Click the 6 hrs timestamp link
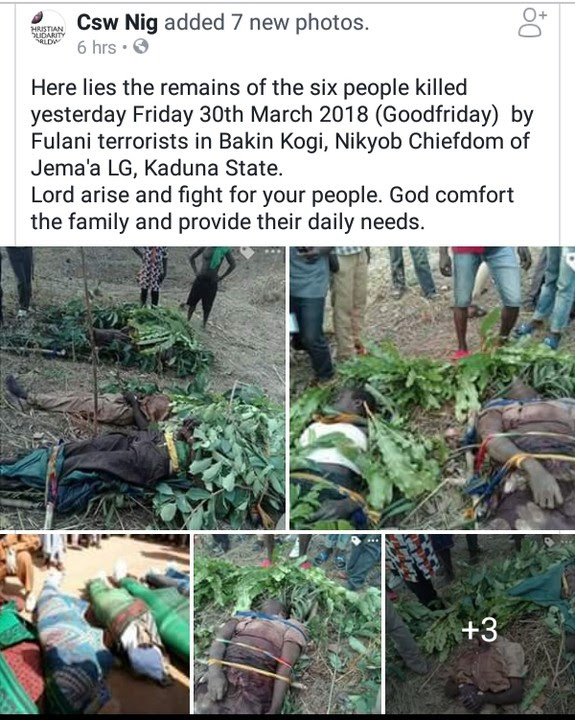This screenshot has width=575, height=720. (96, 47)
